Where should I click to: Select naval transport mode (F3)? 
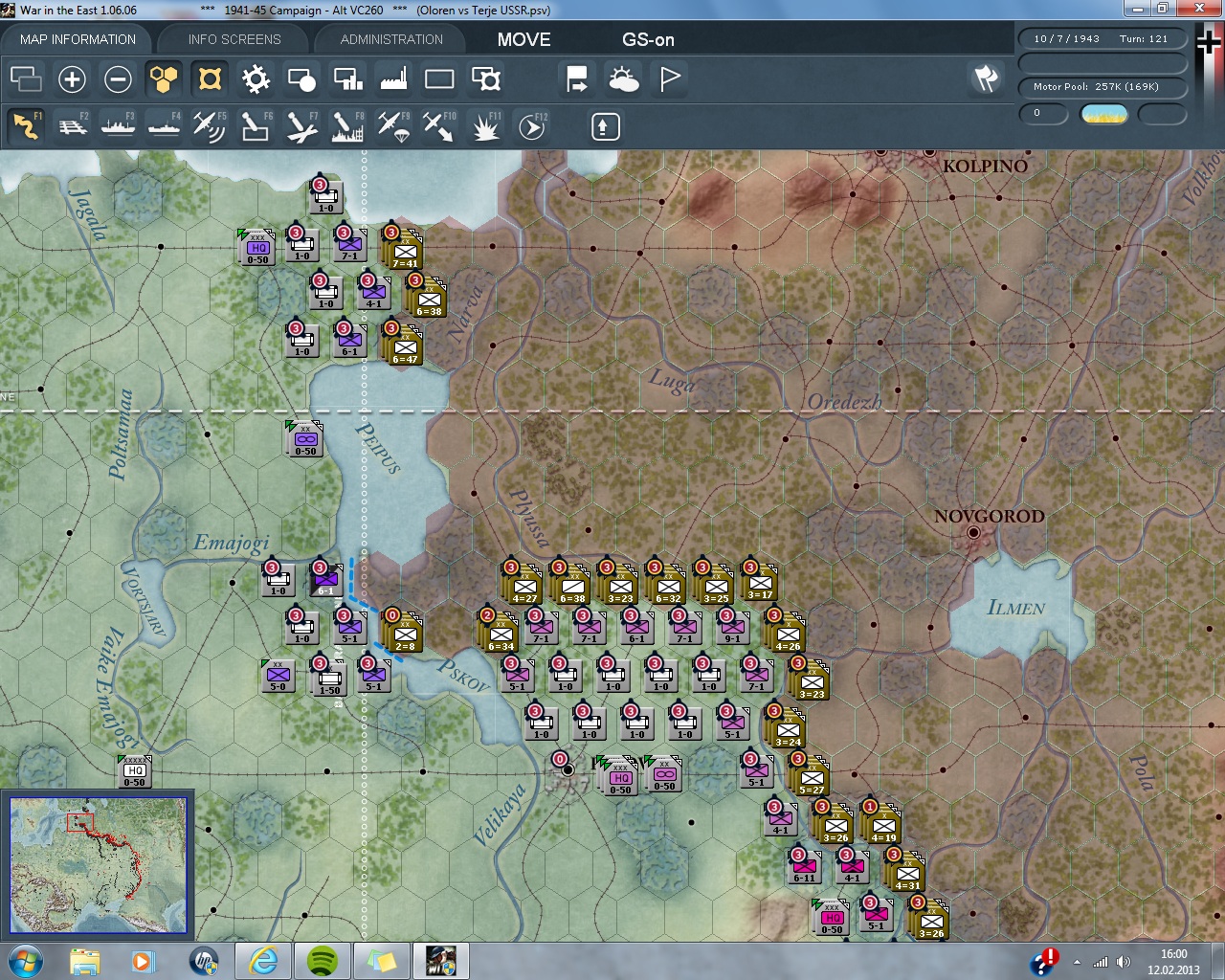119,126
